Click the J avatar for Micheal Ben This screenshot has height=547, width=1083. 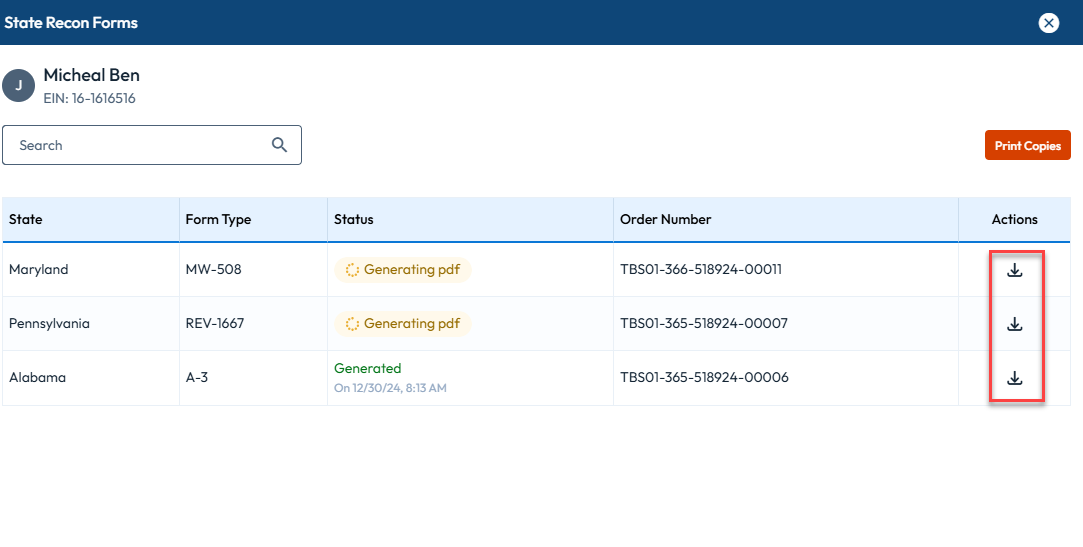[18, 86]
